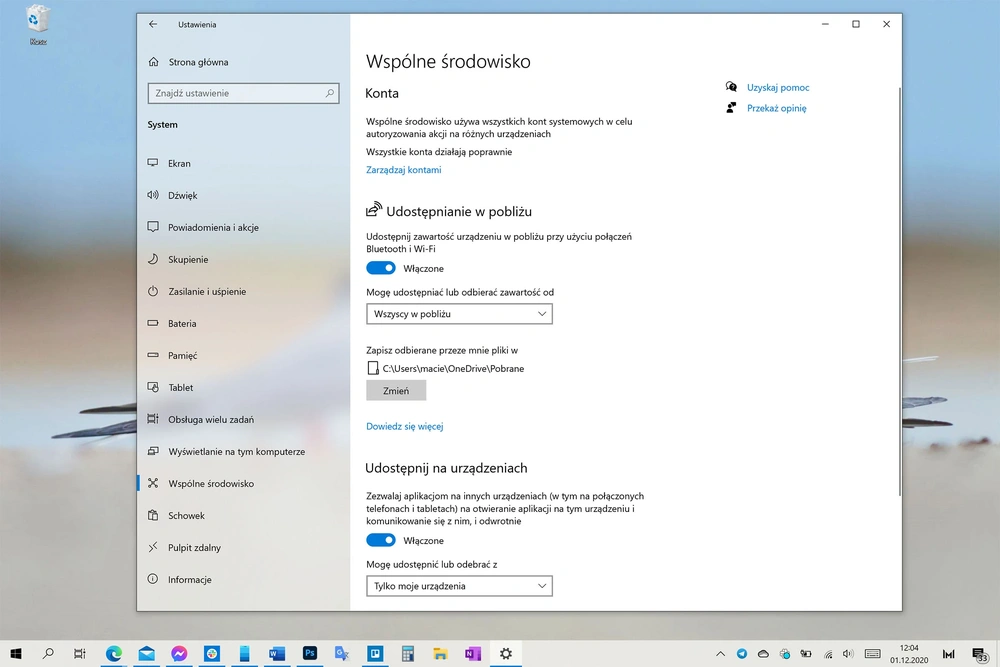Click the search magnifier in Znajdź ustawienie
Image resolution: width=1000 pixels, height=667 pixels.
[330, 93]
